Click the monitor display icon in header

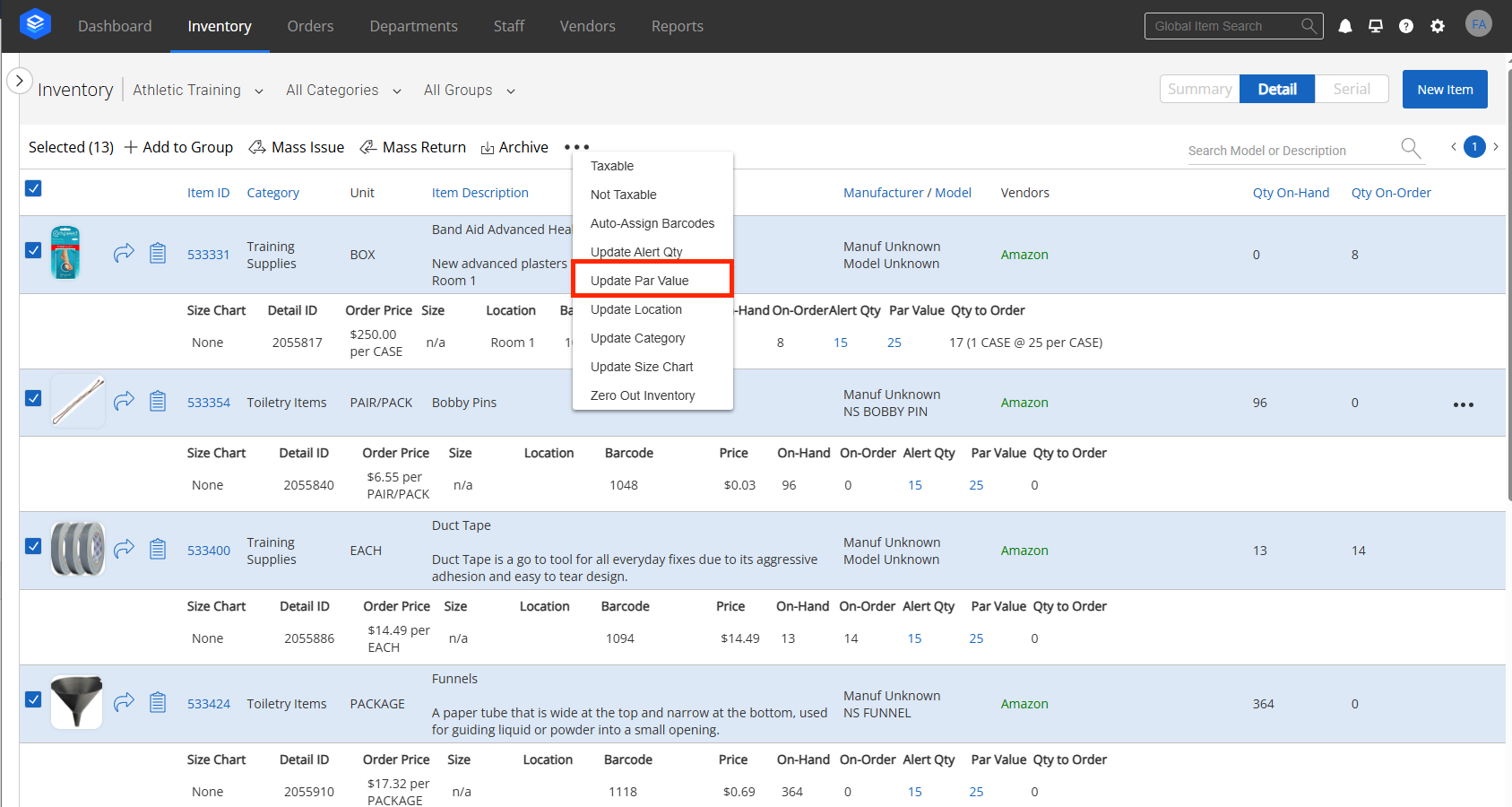tap(1376, 26)
